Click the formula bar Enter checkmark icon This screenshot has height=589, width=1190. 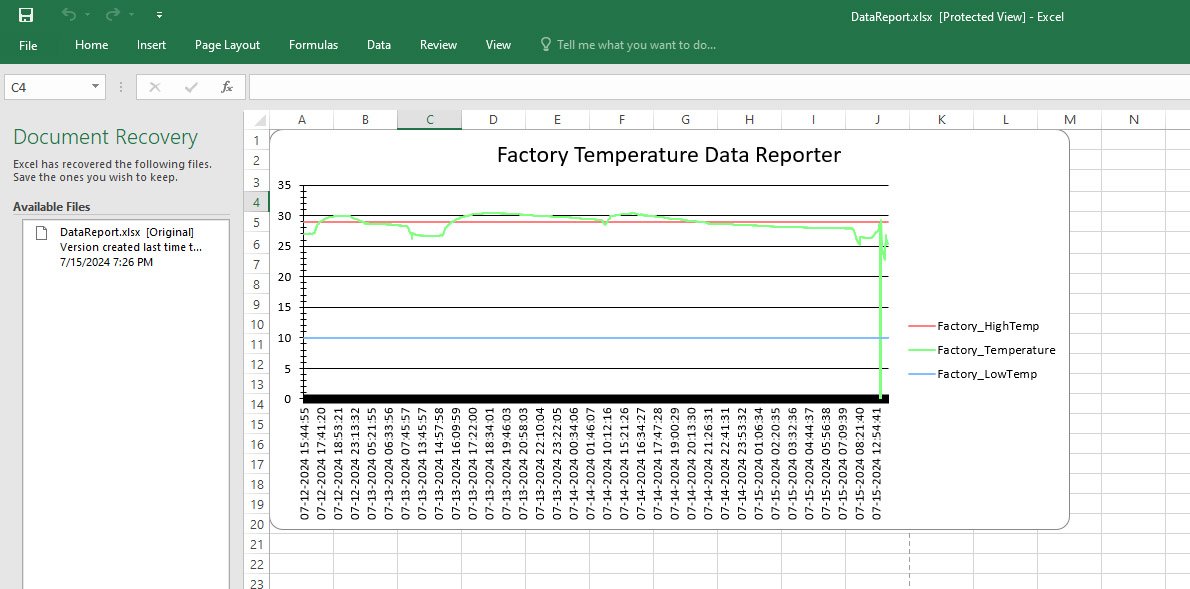click(190, 87)
